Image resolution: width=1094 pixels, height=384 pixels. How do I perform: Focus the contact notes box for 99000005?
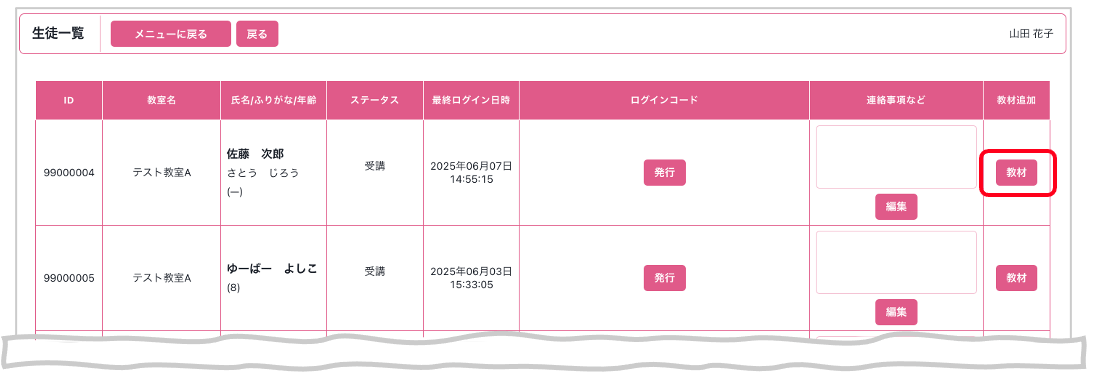(896, 263)
